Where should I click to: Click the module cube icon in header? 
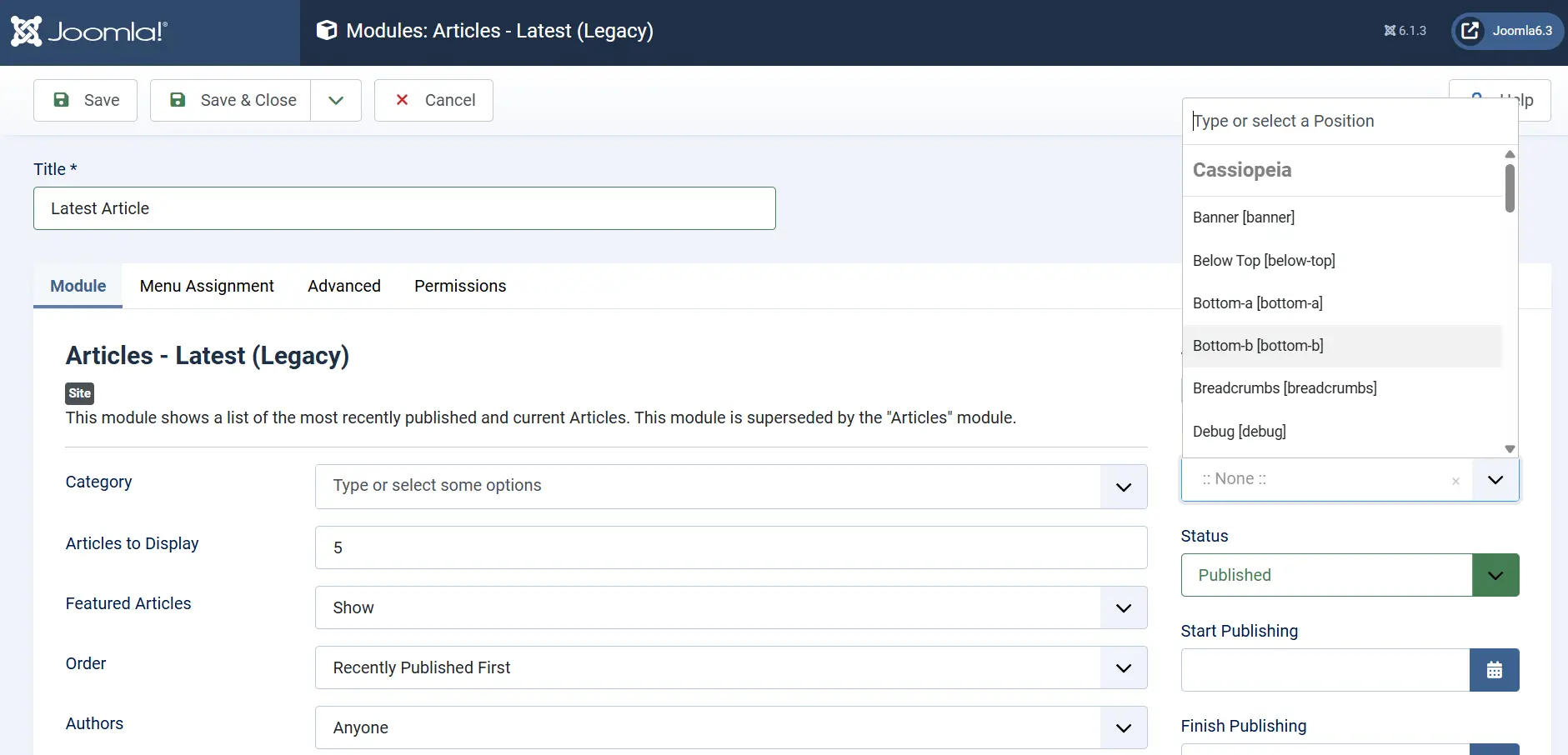click(327, 31)
